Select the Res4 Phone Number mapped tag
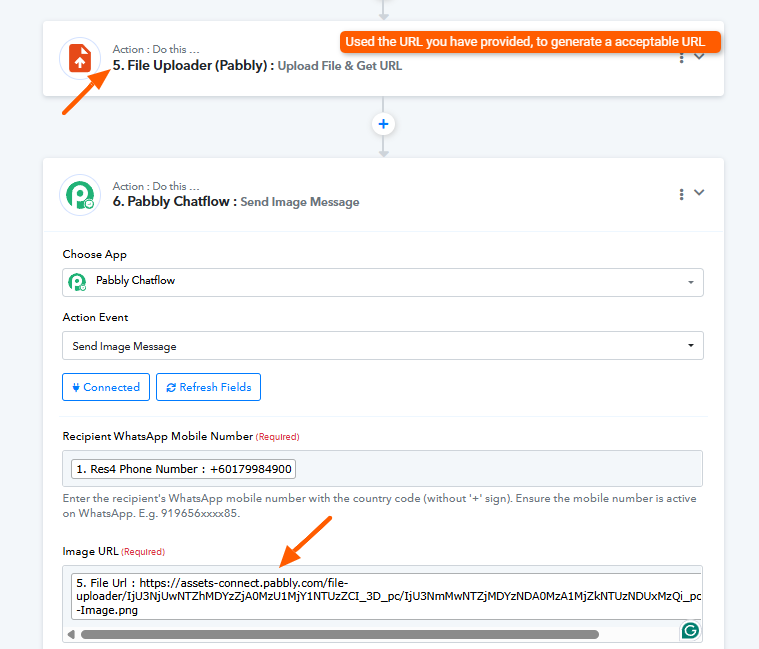 pyautogui.click(x=183, y=469)
